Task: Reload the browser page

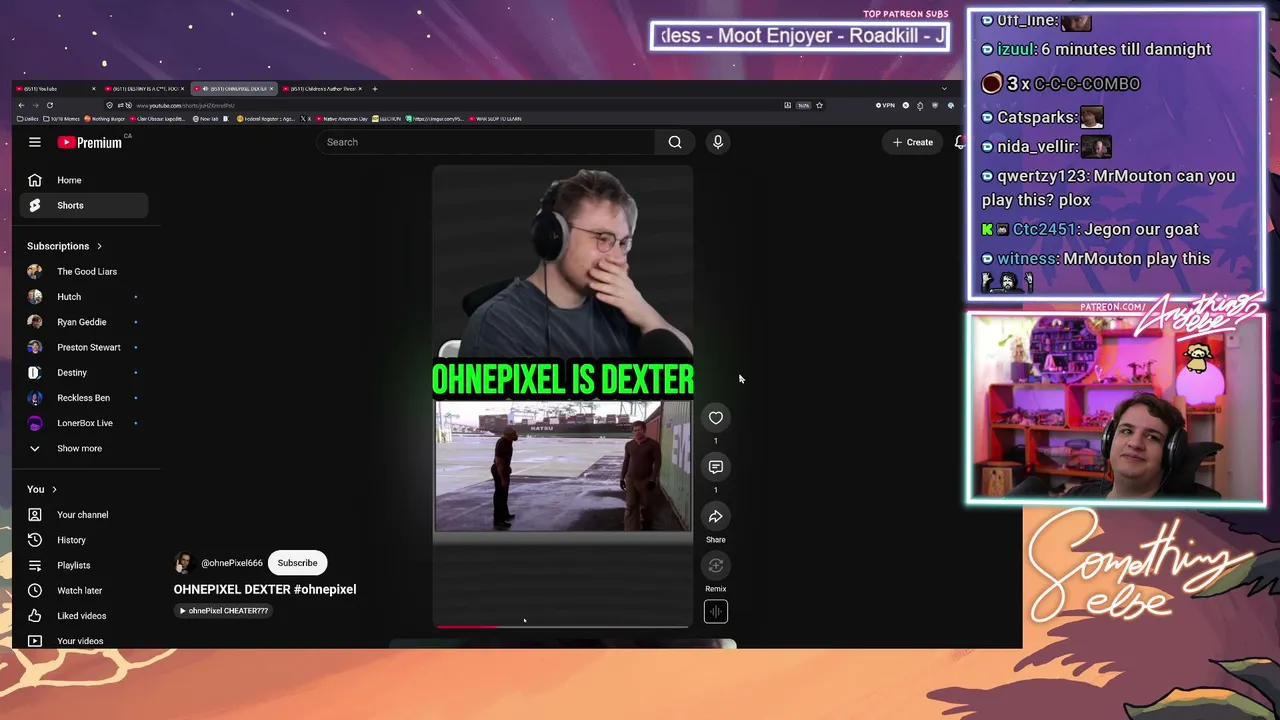Action: coord(49,105)
